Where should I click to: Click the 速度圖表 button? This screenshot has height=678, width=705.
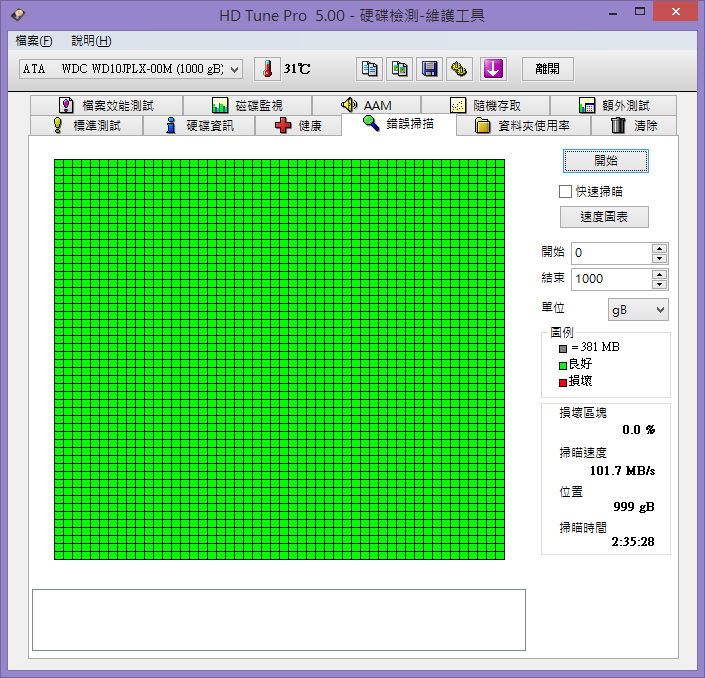click(604, 217)
